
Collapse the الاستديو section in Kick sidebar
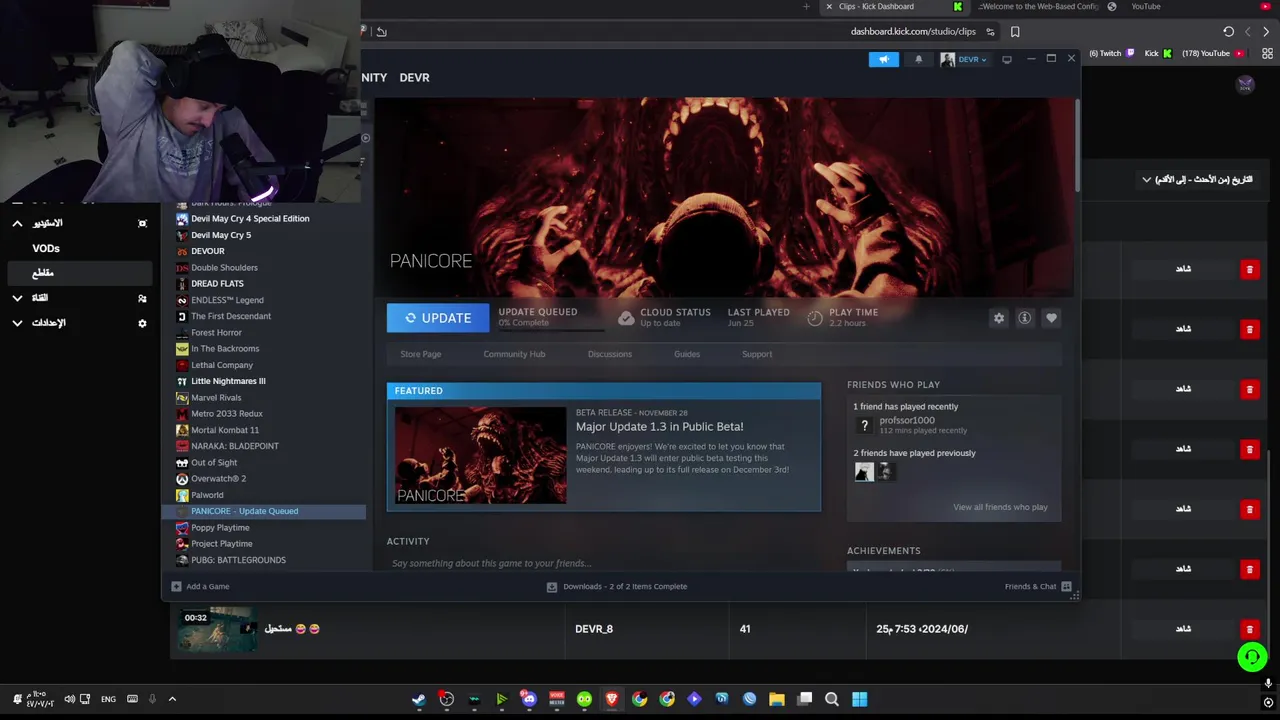point(17,223)
